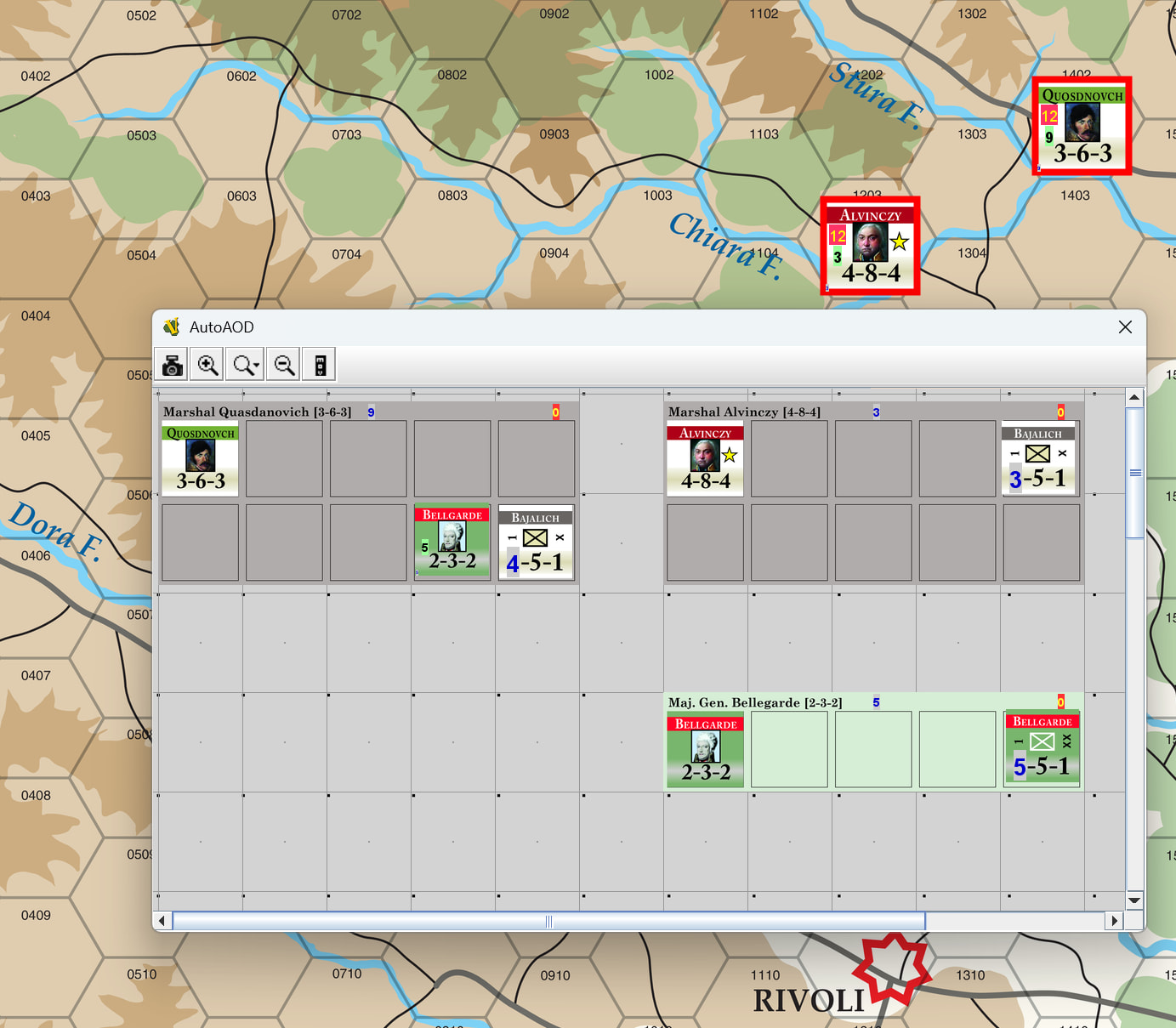Click the camera snapshot toolbar button
Viewport: 1176px width, 1028px height.
[173, 365]
